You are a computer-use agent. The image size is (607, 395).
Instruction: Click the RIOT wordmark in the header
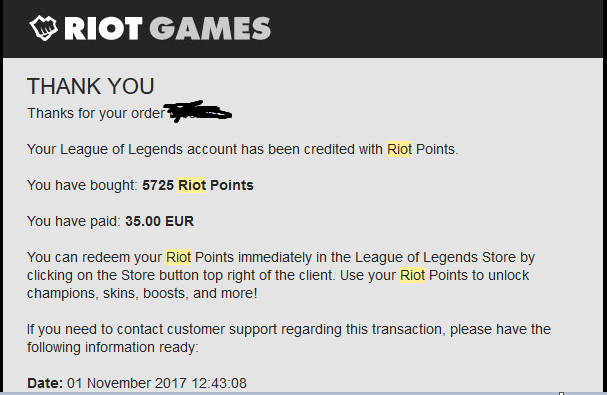pyautogui.click(x=103, y=29)
